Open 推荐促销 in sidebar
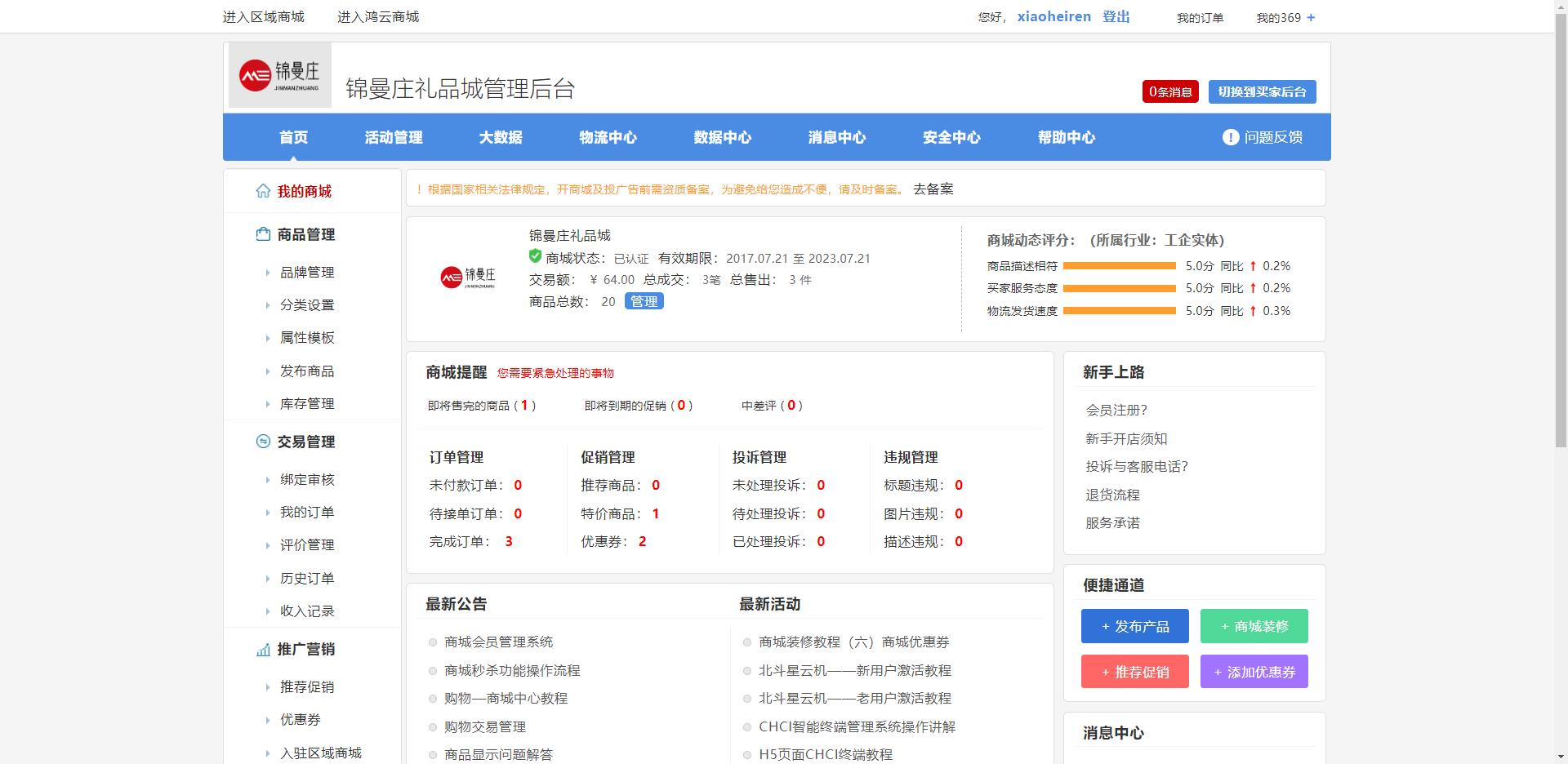The image size is (1568, 764). 307,686
